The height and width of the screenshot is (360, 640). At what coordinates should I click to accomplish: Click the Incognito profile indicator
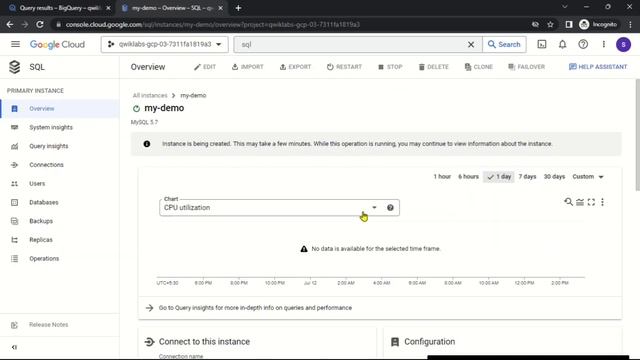pos(598,24)
